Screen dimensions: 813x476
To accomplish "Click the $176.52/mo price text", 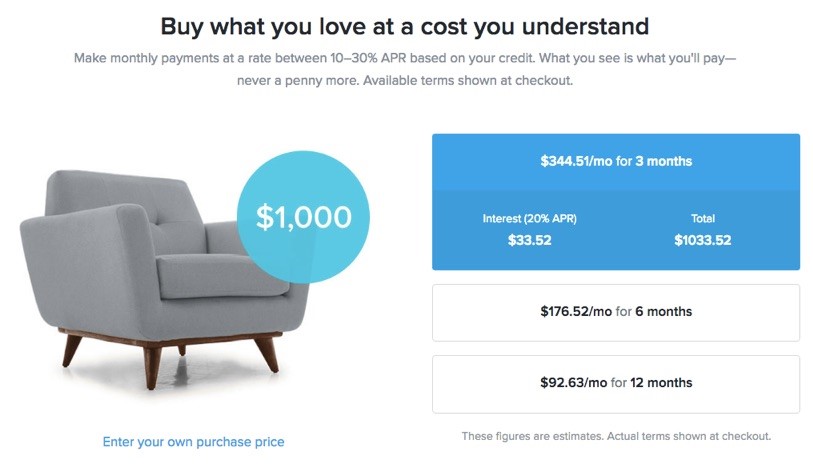I will click(x=576, y=312).
